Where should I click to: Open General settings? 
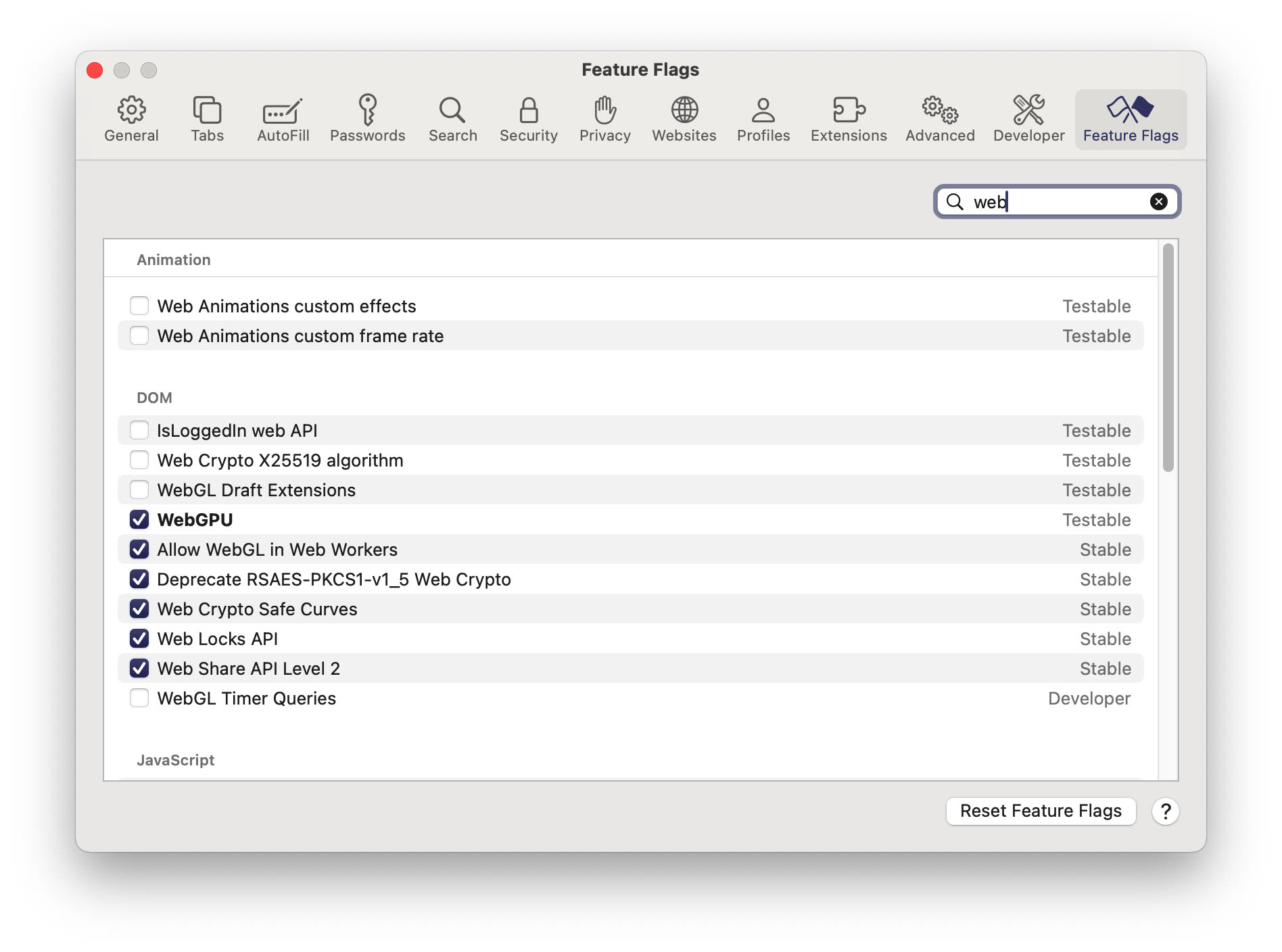[132, 119]
